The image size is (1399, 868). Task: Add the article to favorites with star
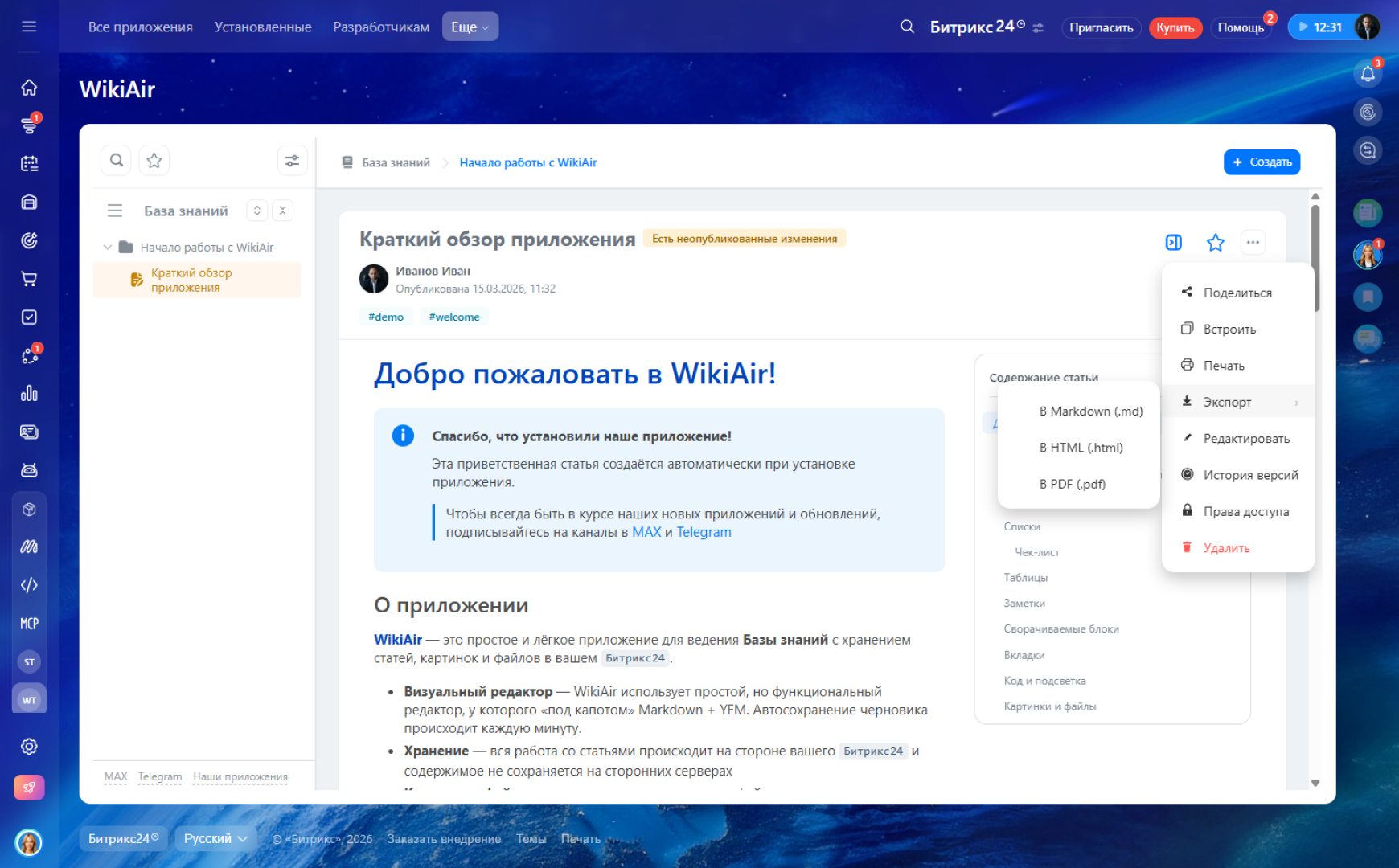coord(1215,242)
